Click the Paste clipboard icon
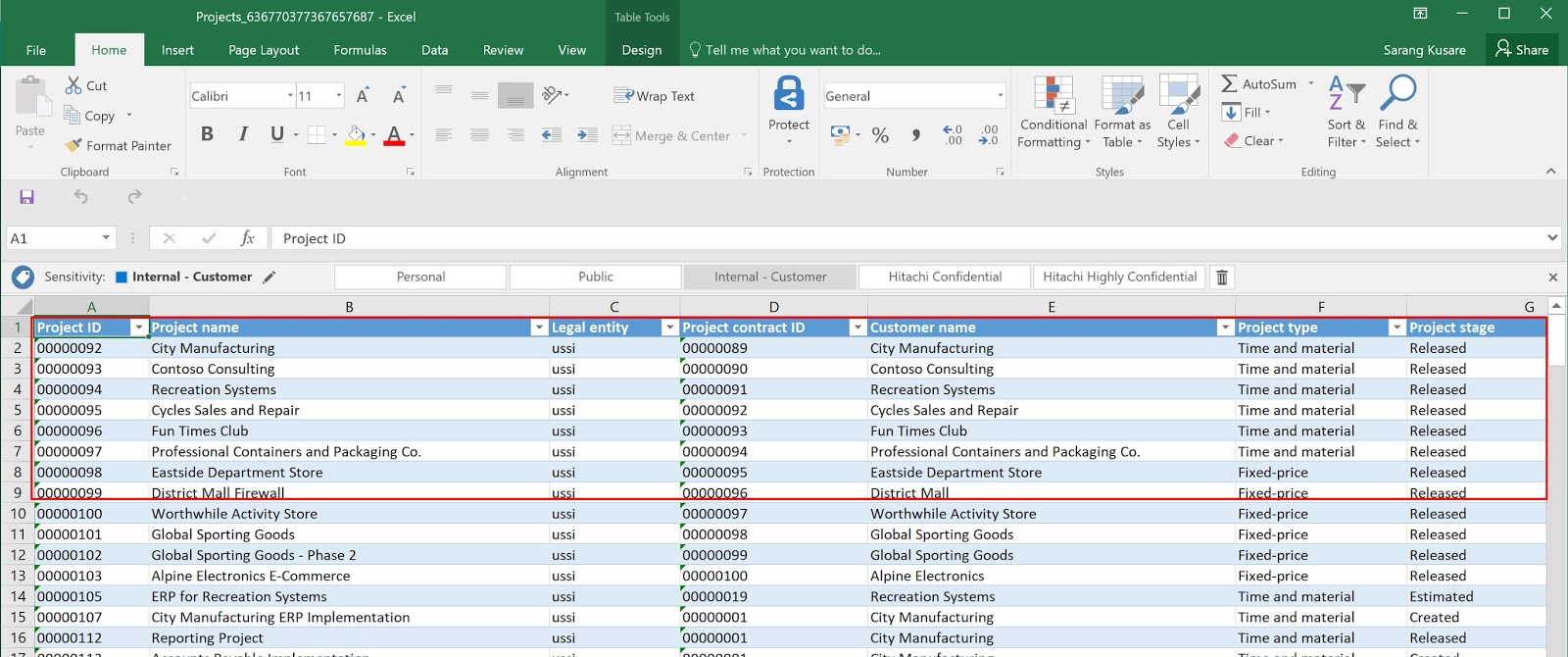The height and width of the screenshot is (657, 1568). (31, 97)
